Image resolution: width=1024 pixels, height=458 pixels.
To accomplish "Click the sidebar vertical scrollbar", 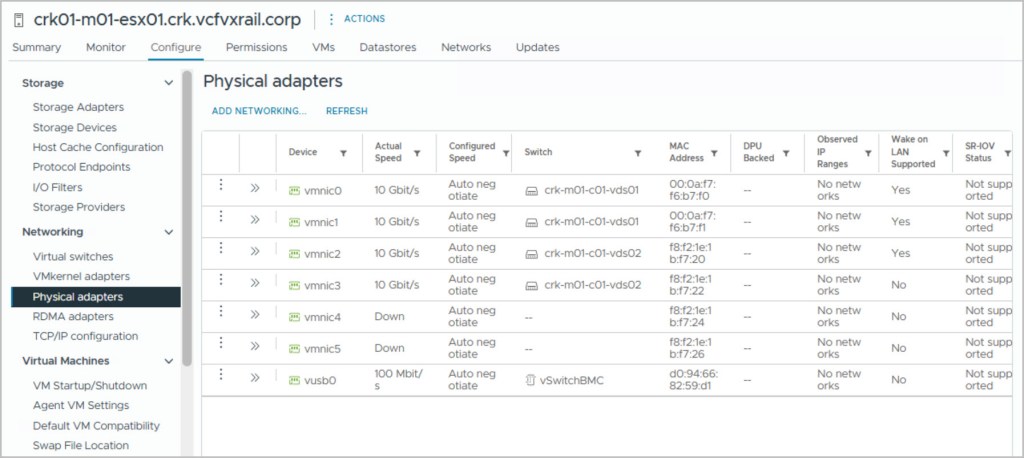I will pos(187,220).
